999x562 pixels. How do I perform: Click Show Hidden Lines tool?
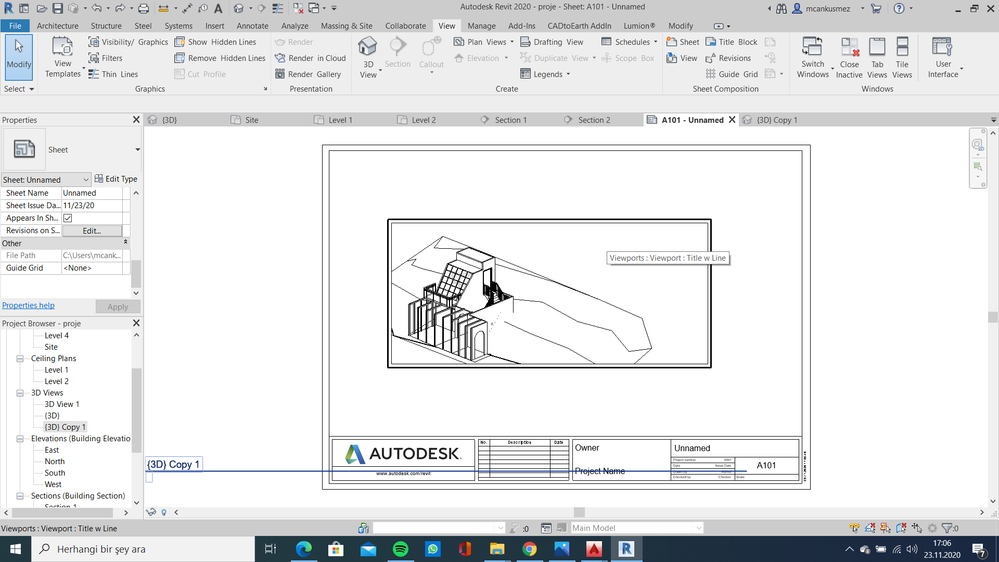(x=215, y=42)
